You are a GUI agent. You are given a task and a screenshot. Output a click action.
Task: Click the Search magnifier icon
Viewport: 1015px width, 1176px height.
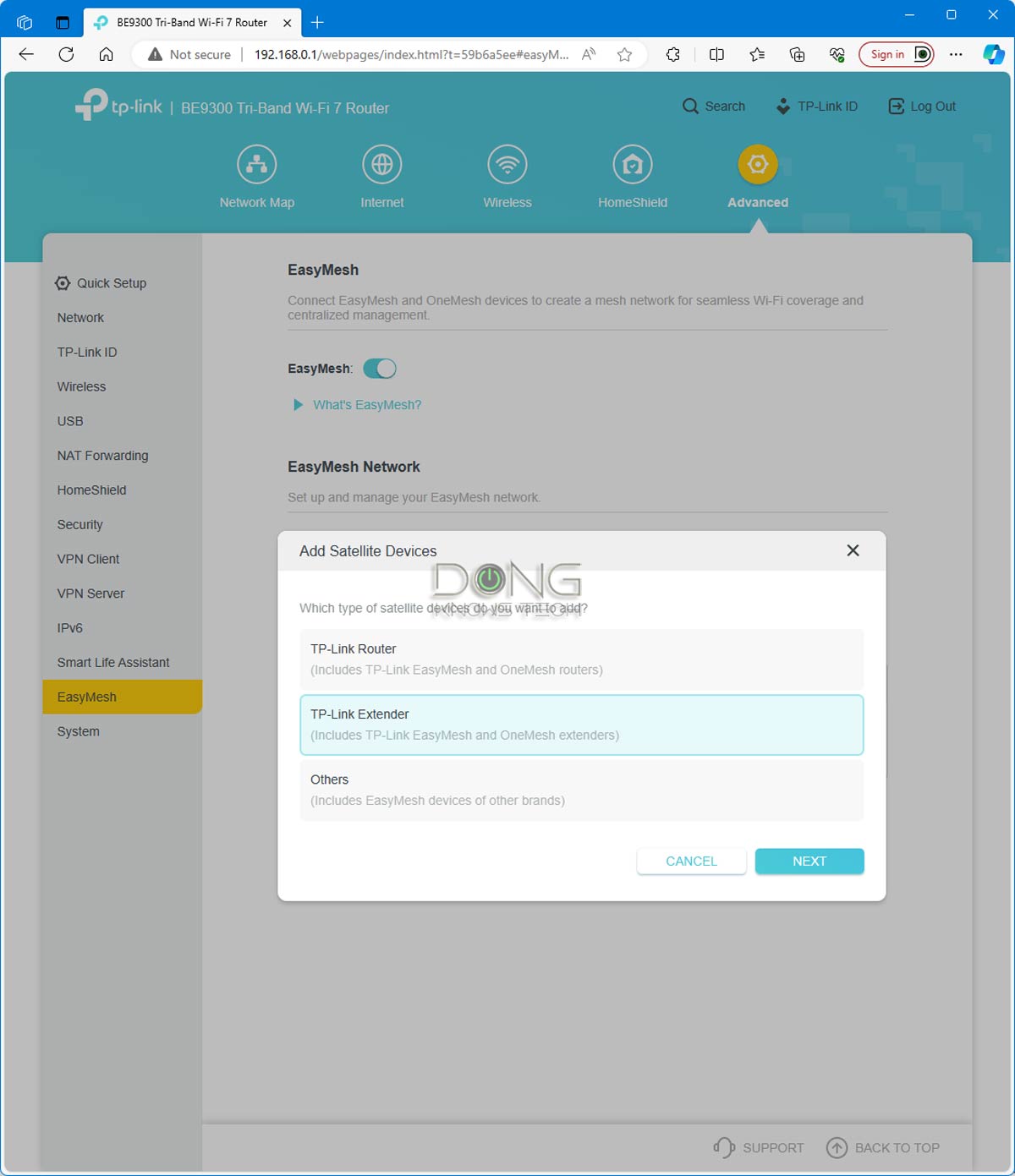tap(689, 106)
